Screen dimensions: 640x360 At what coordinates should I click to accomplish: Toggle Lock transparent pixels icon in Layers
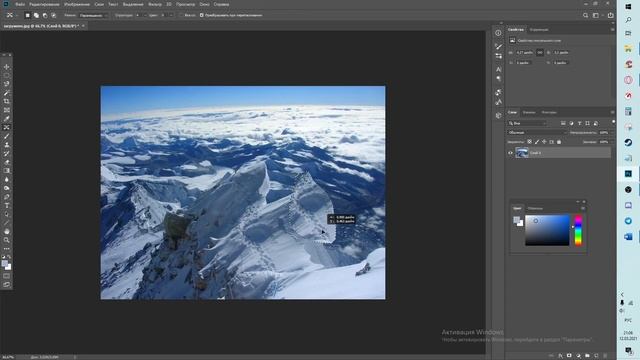(529, 142)
